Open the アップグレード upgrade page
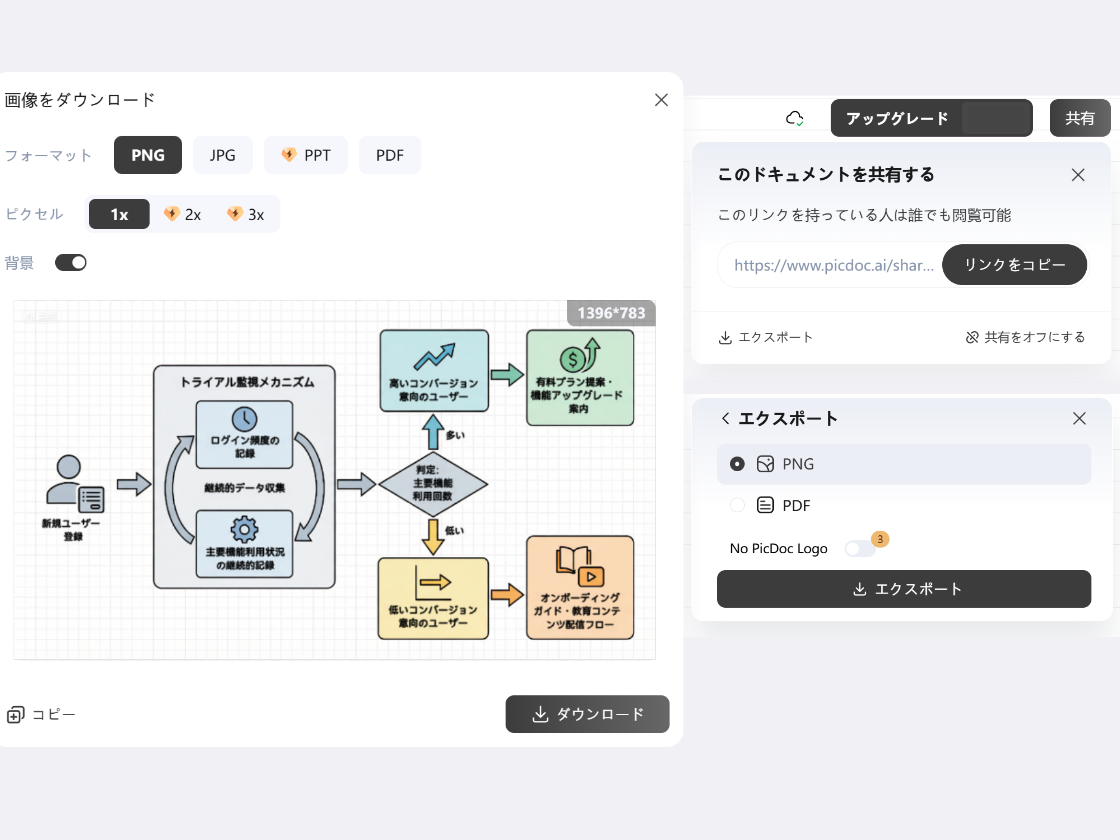This screenshot has width=1120, height=840. [x=895, y=117]
